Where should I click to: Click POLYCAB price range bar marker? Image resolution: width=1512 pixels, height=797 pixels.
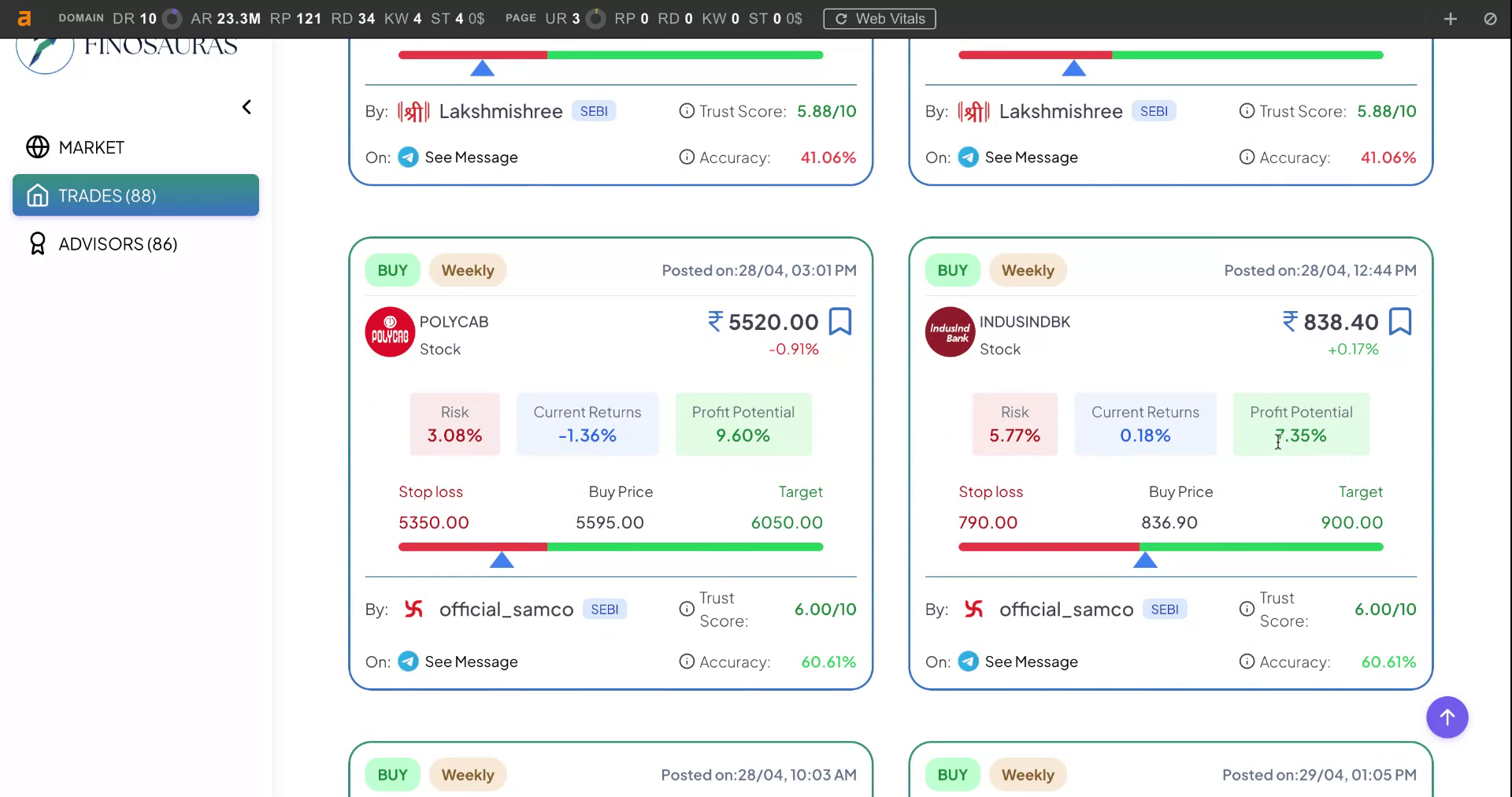click(502, 560)
